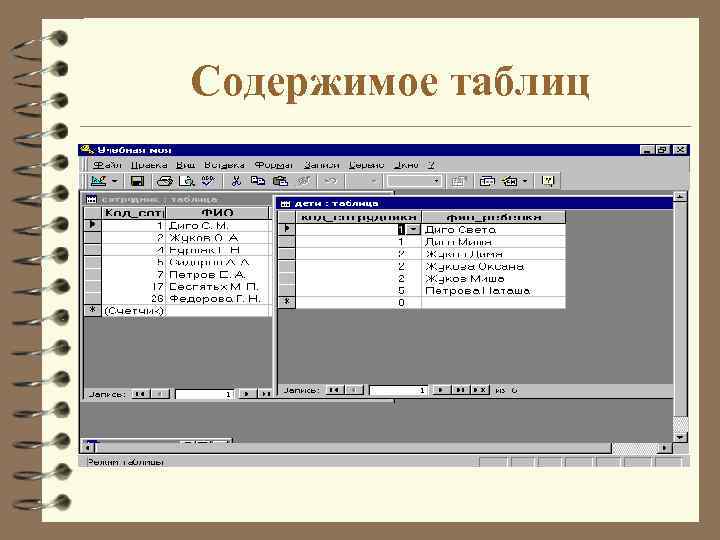Click the сотрудник : таблица title bar
720x540 pixels.
(x=179, y=199)
